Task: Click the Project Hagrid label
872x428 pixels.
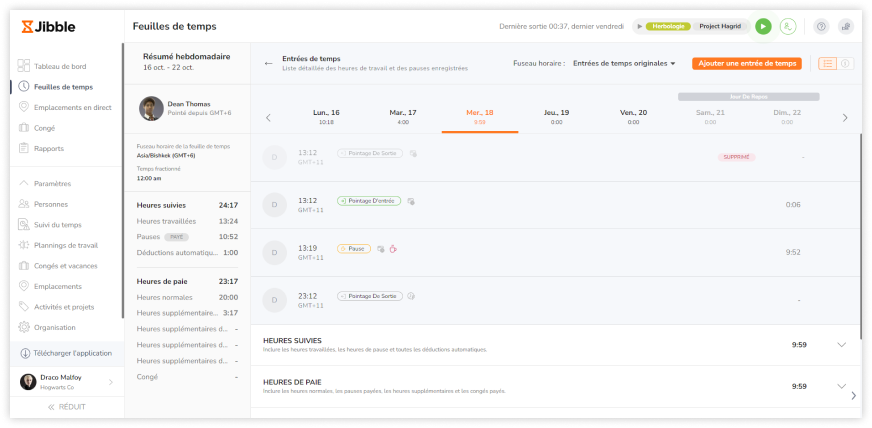Action: tap(720, 26)
